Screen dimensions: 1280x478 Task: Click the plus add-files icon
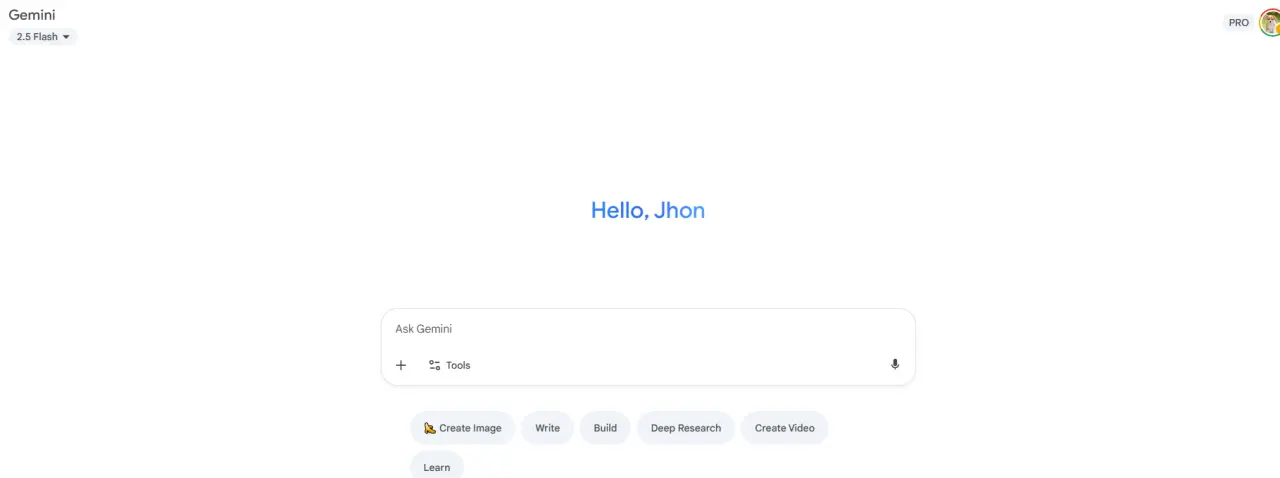click(x=401, y=365)
